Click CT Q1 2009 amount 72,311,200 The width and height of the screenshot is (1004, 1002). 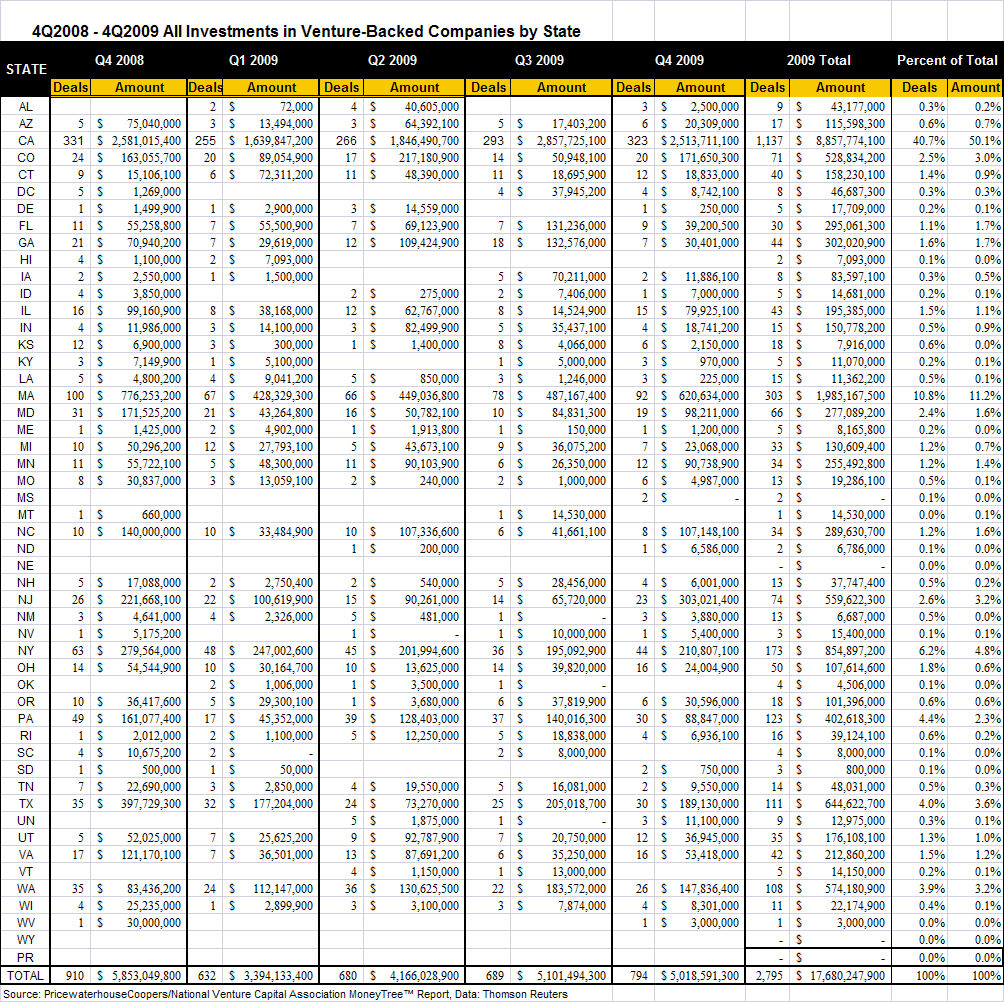[x=286, y=174]
